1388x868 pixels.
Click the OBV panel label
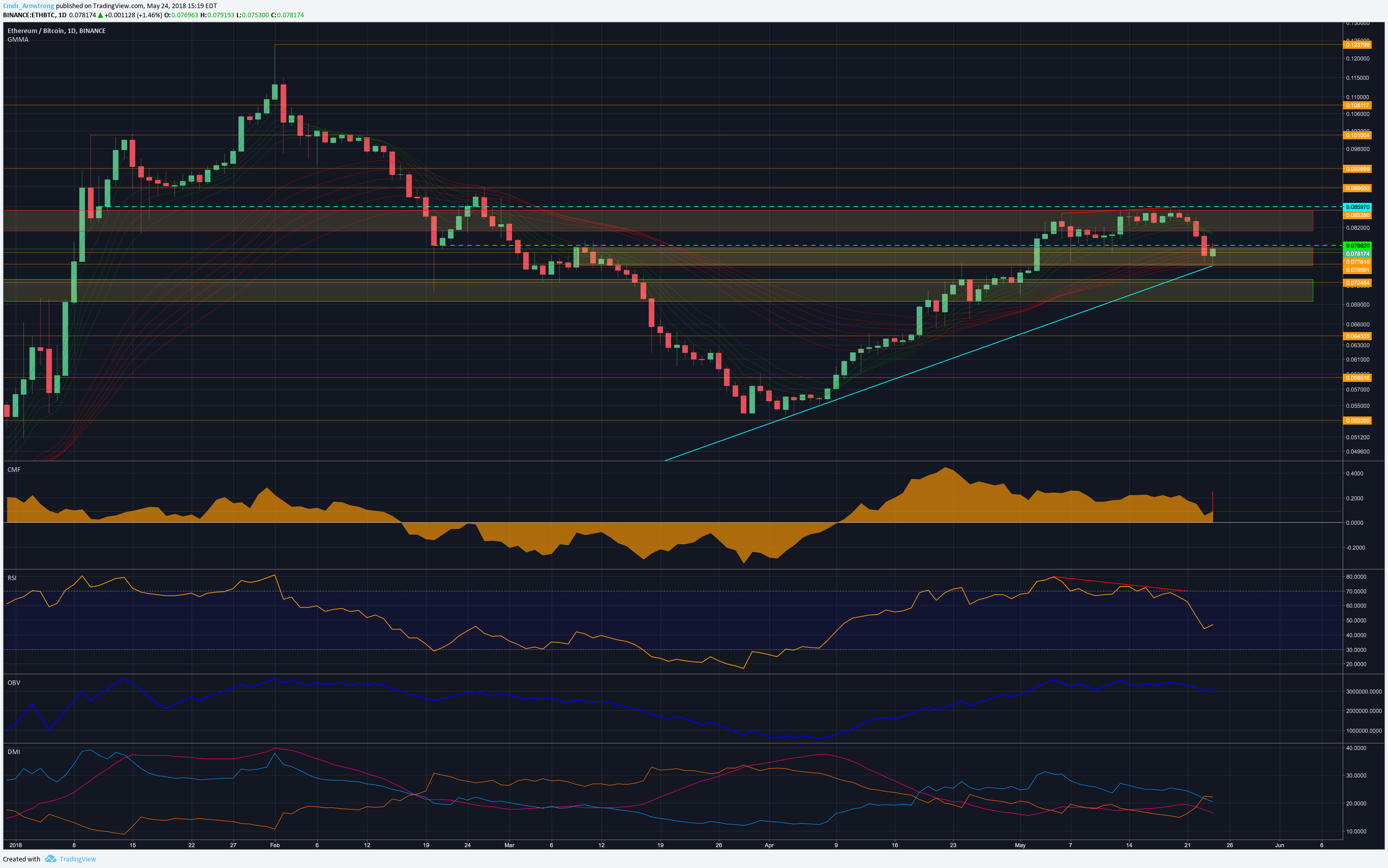click(14, 682)
